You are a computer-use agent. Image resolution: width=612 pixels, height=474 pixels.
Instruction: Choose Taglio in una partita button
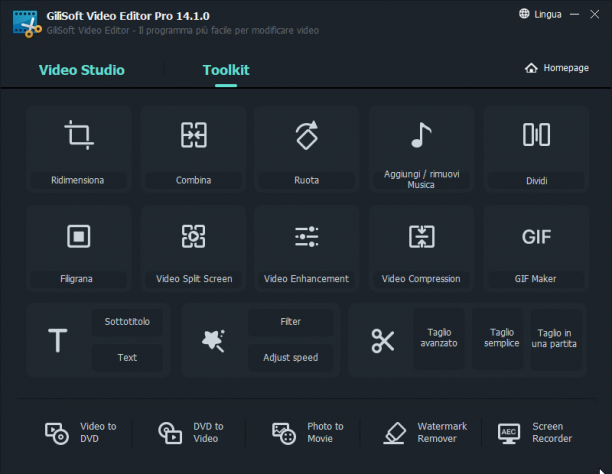point(556,338)
